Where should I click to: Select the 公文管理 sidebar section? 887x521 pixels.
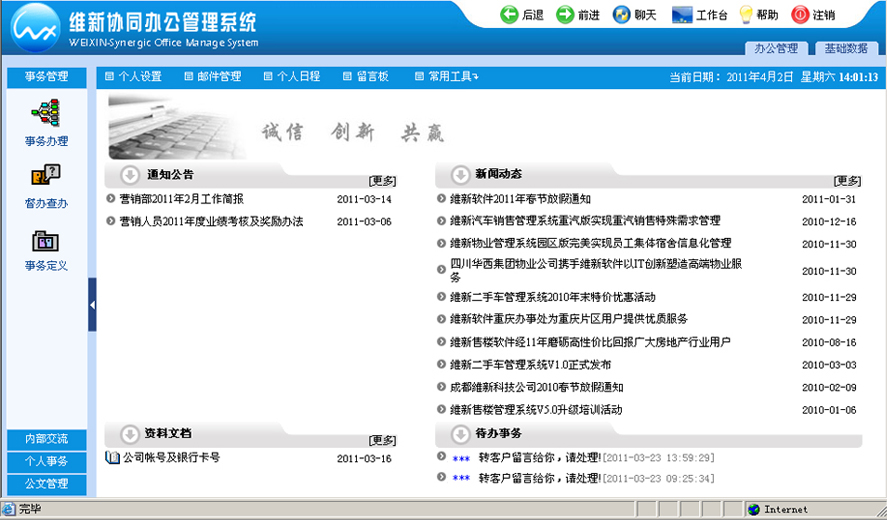tap(46, 484)
